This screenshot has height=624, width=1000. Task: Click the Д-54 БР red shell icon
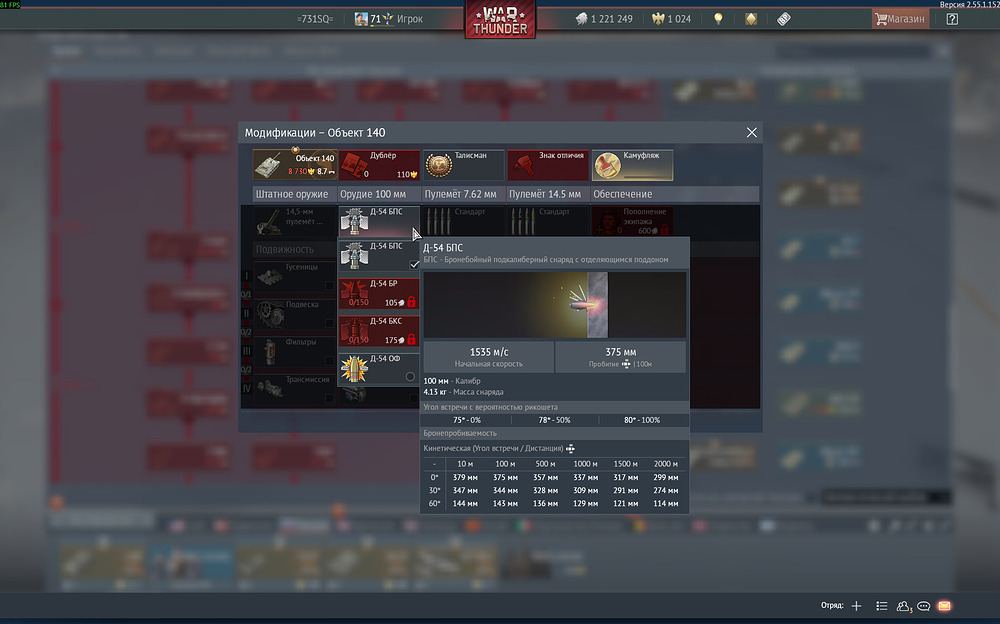[x=354, y=293]
